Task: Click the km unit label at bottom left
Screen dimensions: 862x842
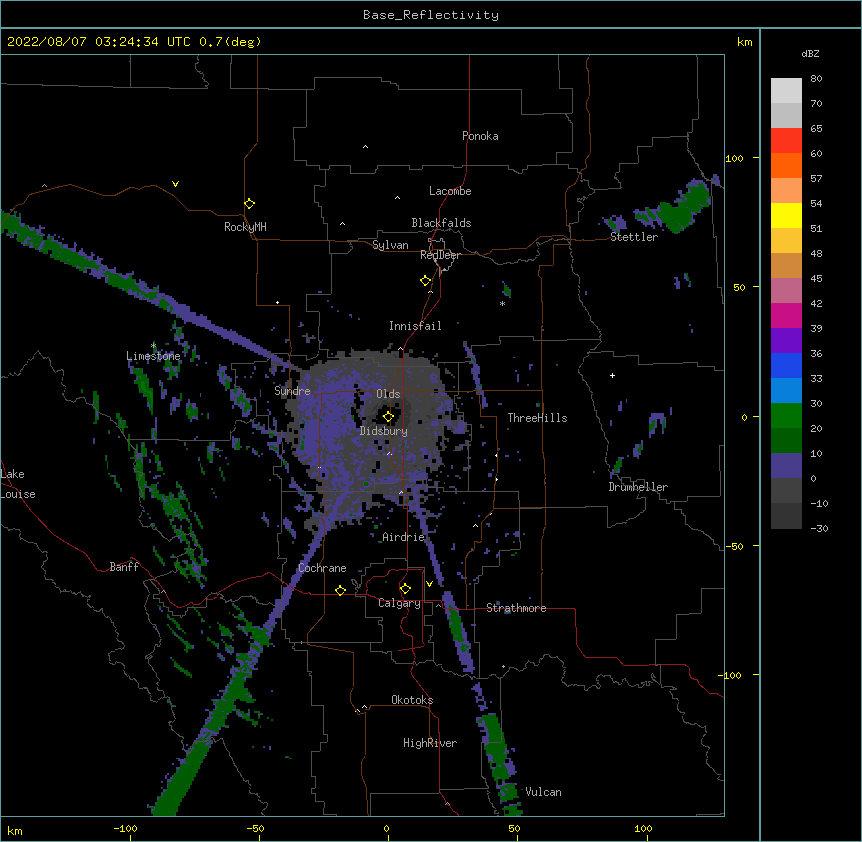Action: click(14, 831)
